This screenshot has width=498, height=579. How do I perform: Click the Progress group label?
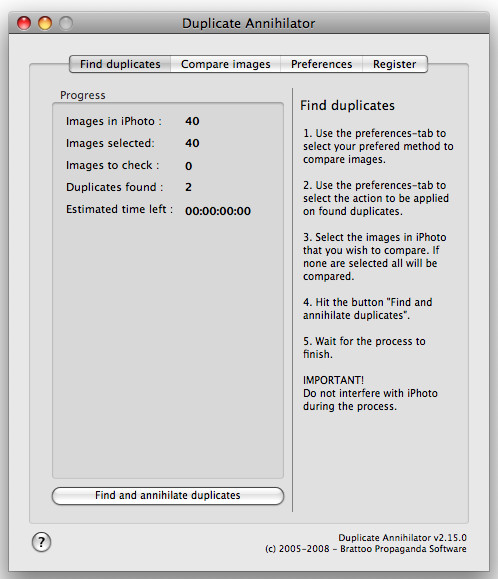83,95
